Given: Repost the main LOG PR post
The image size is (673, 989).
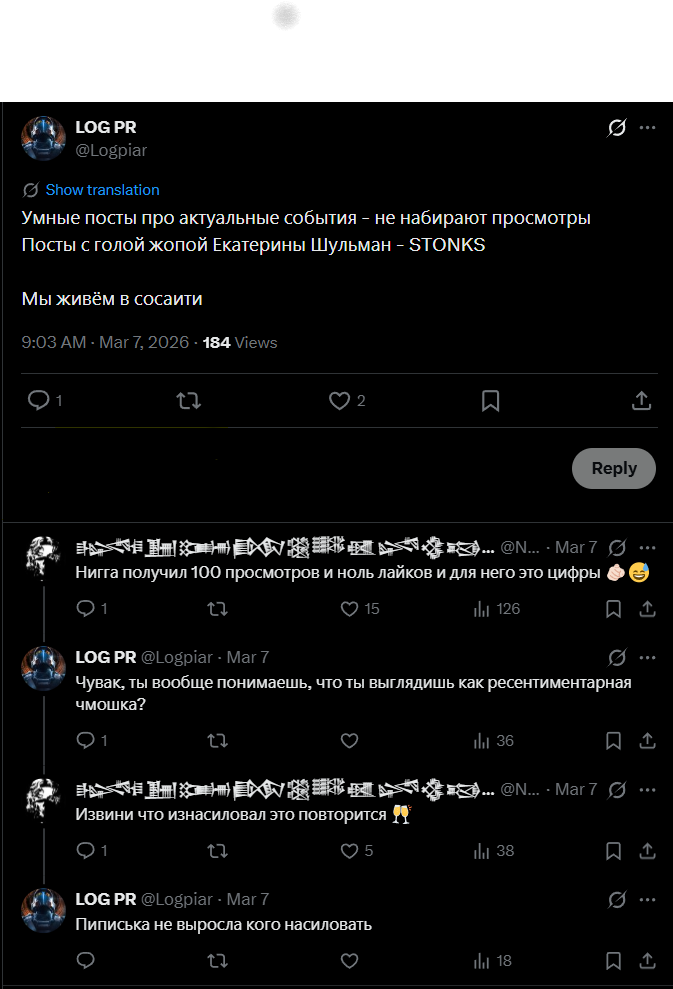Looking at the screenshot, I should pos(188,401).
